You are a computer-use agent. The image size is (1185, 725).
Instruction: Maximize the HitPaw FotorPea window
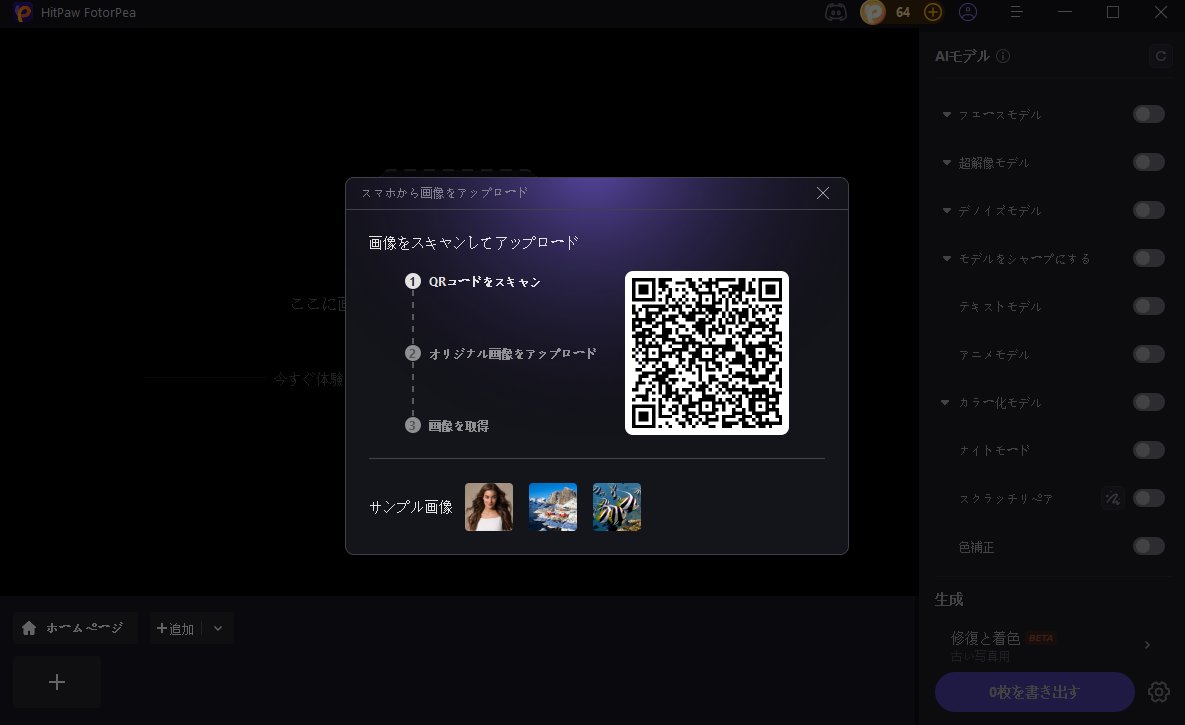1112,12
